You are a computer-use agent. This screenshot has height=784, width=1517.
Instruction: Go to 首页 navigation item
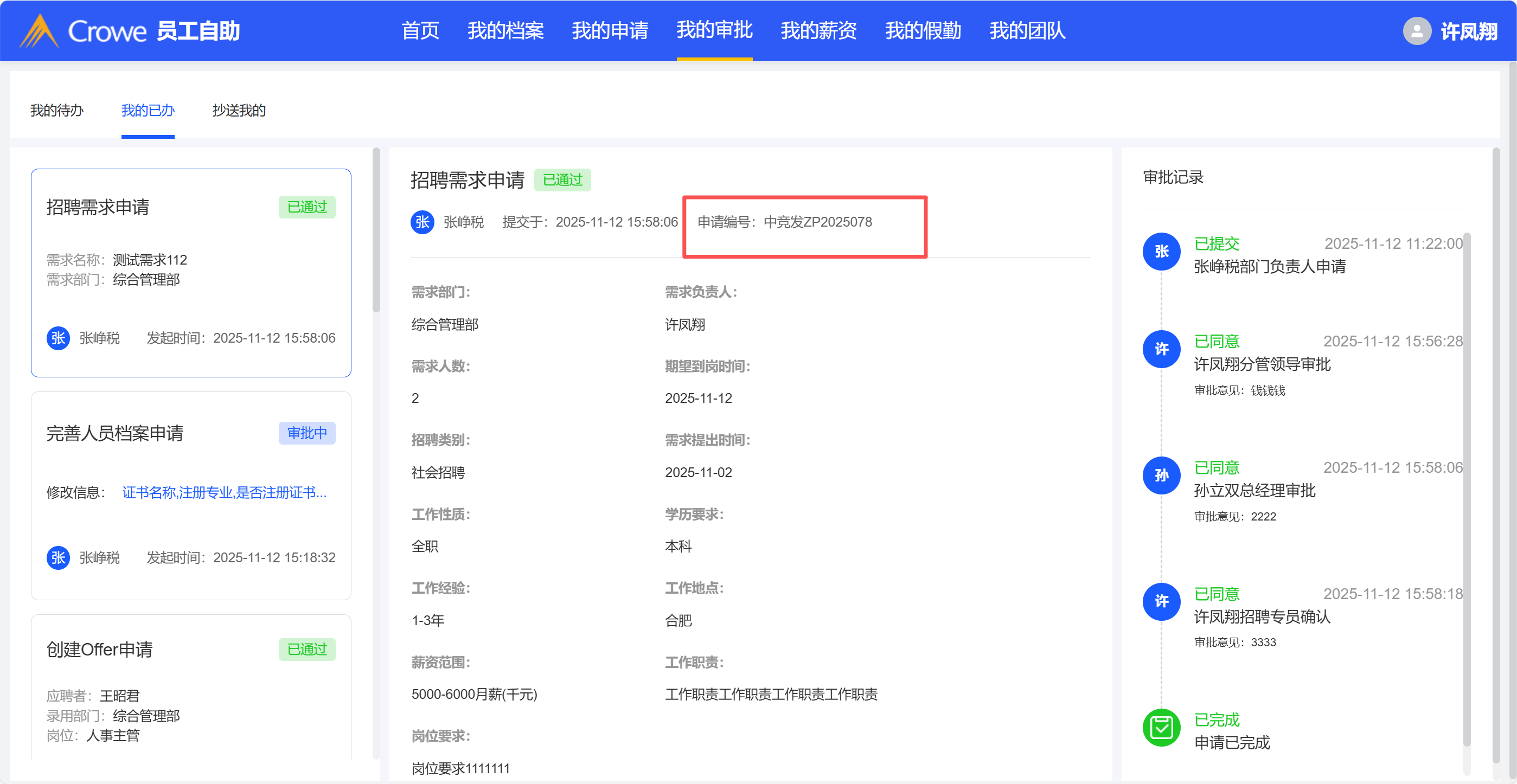point(420,30)
